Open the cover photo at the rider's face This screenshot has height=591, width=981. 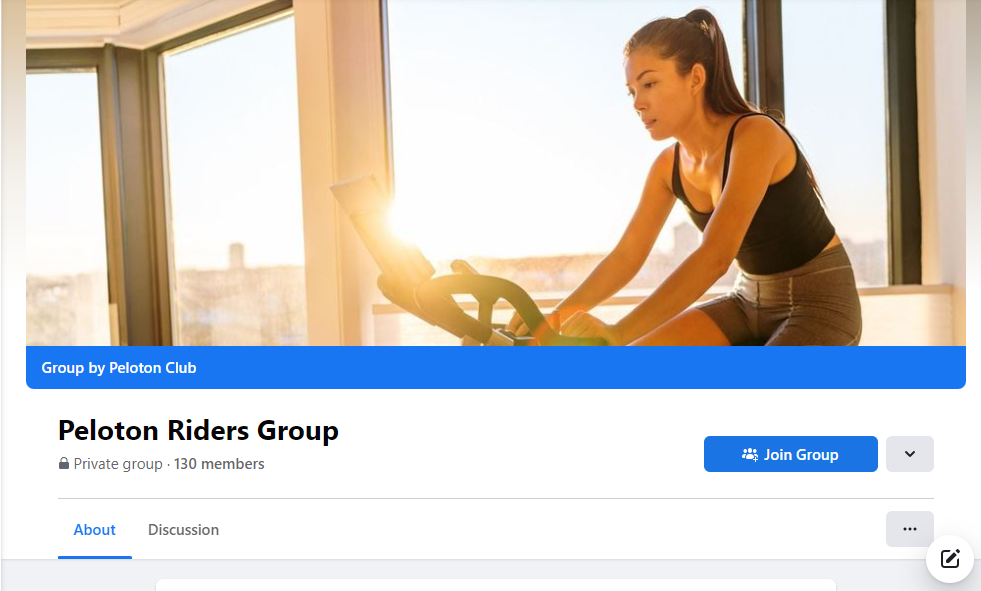click(x=657, y=94)
